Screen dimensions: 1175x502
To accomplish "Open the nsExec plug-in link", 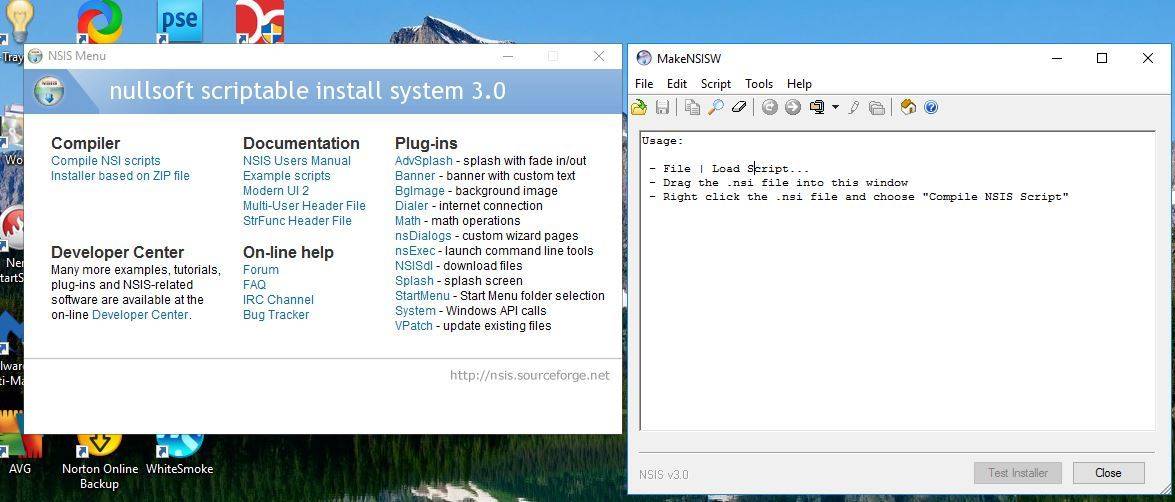I will click(415, 250).
